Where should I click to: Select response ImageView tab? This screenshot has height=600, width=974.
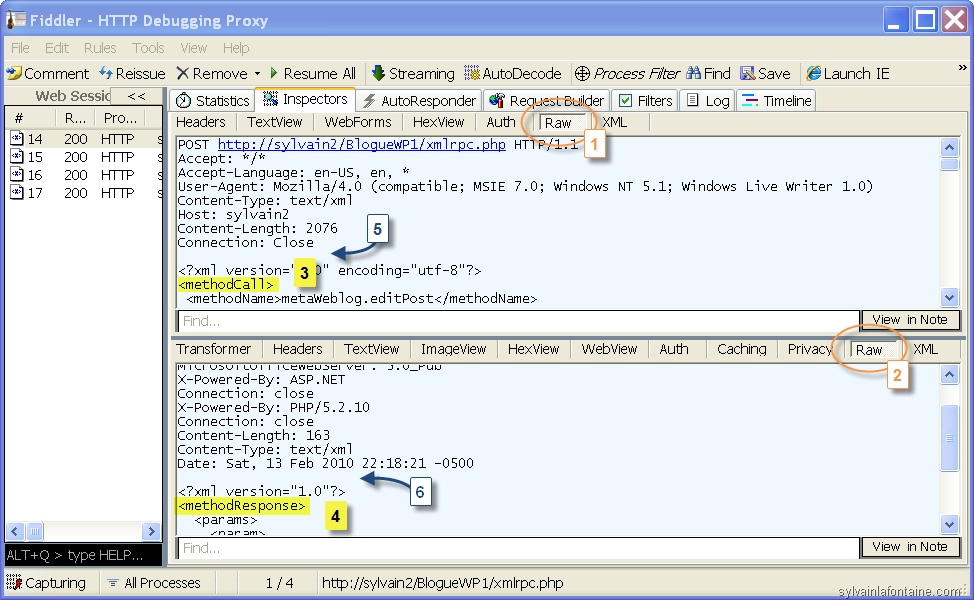453,349
